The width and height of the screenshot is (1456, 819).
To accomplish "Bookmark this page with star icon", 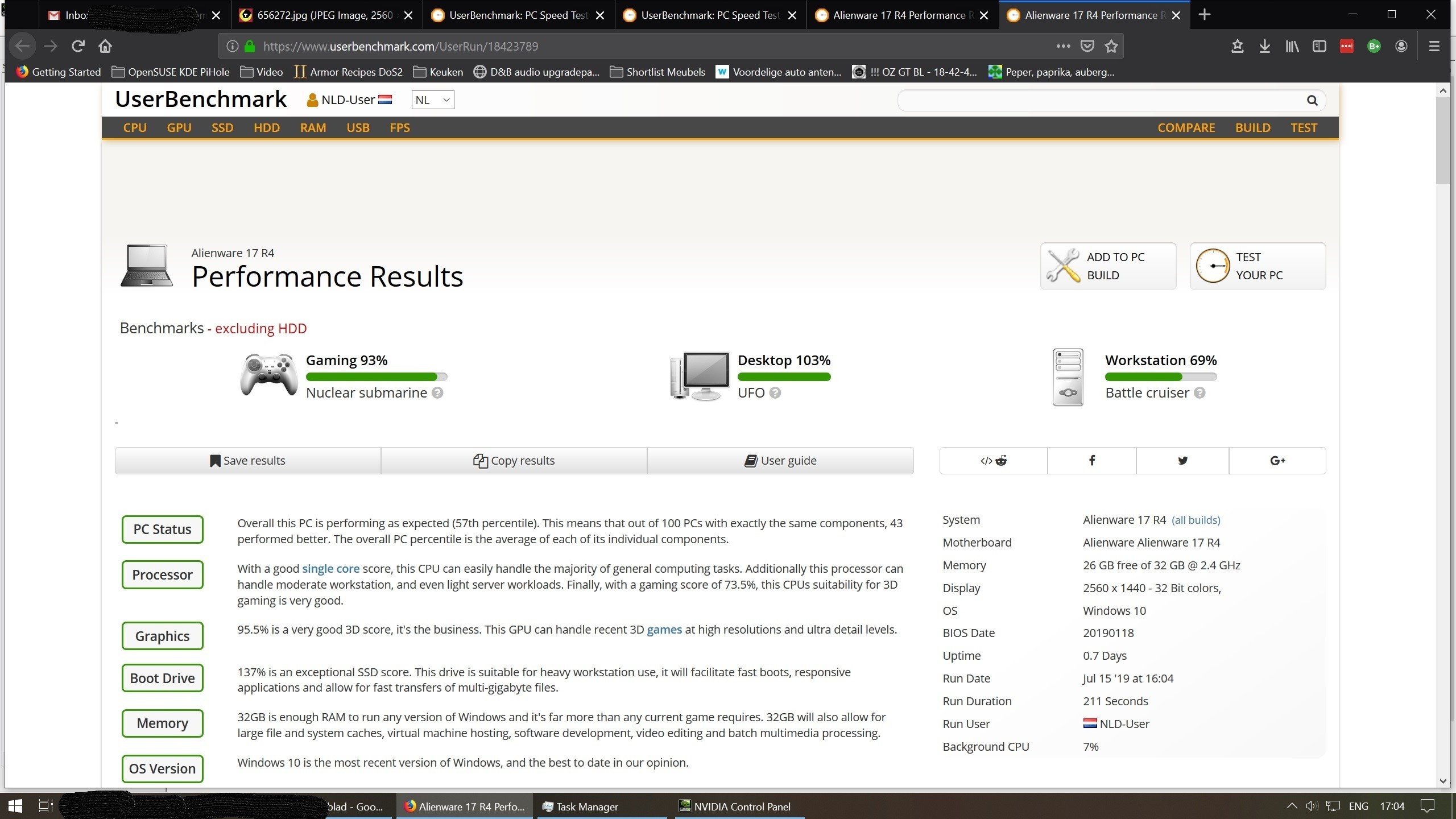I will 1111,47.
